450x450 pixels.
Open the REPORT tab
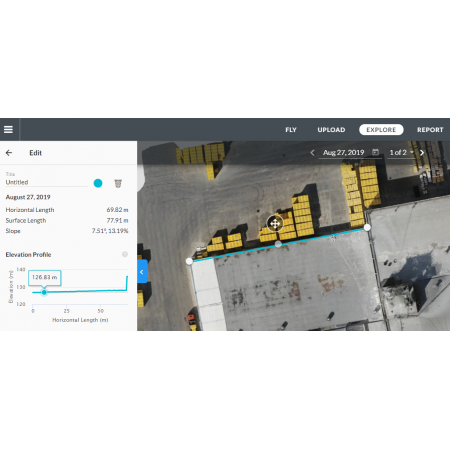(x=430, y=130)
